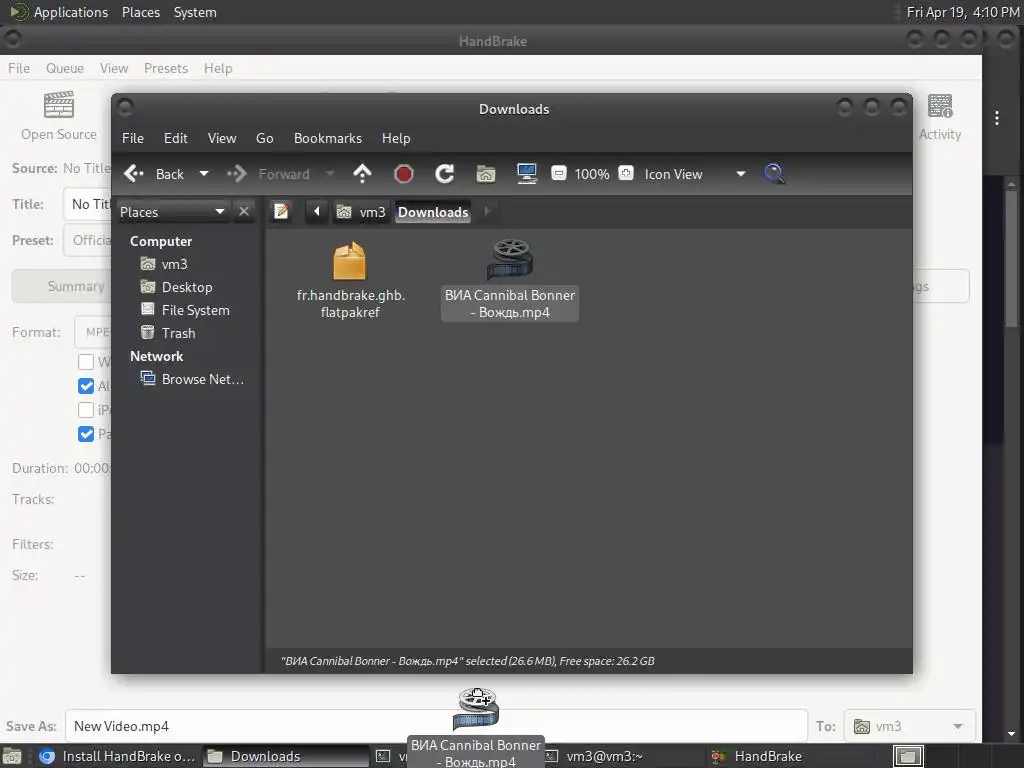Viewport: 1024px width, 768px height.
Task: Open HandBrake Preset dropdown
Action: pos(87,240)
